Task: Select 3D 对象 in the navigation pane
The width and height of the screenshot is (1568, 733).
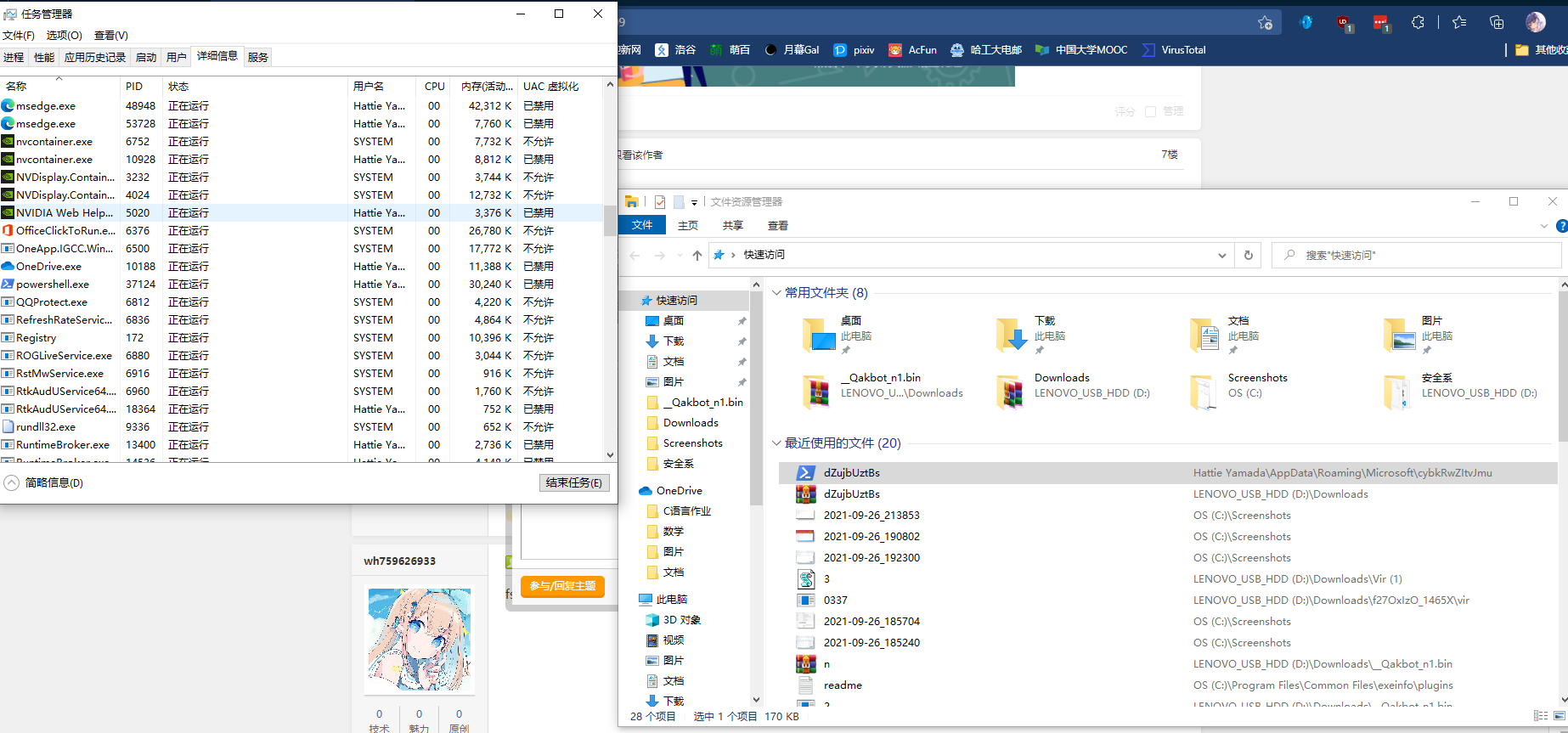Action: (681, 620)
